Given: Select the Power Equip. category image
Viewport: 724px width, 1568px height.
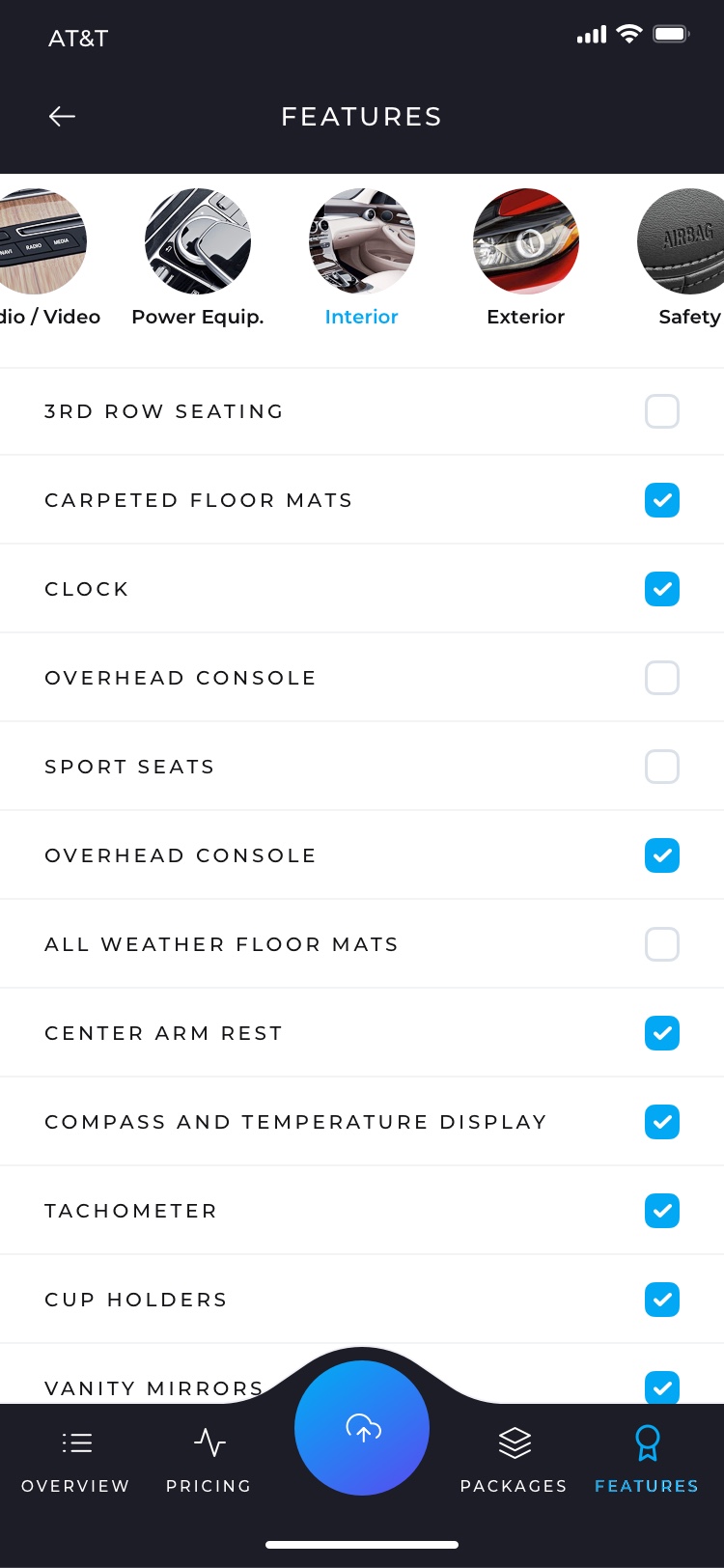Looking at the screenshot, I should coord(198,241).
